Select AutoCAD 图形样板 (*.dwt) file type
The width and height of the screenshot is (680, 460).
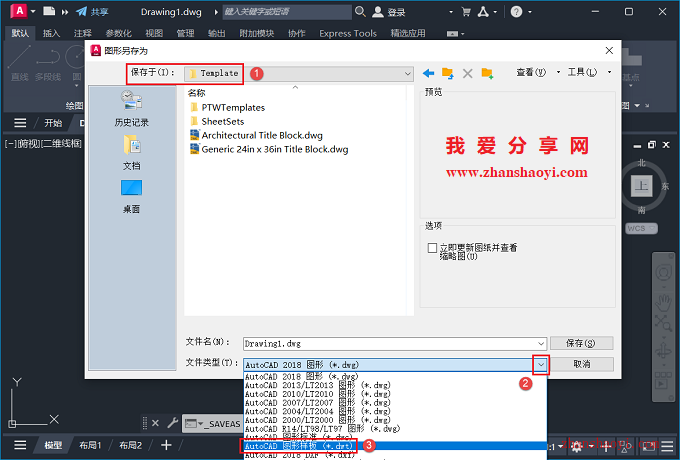pos(395,446)
